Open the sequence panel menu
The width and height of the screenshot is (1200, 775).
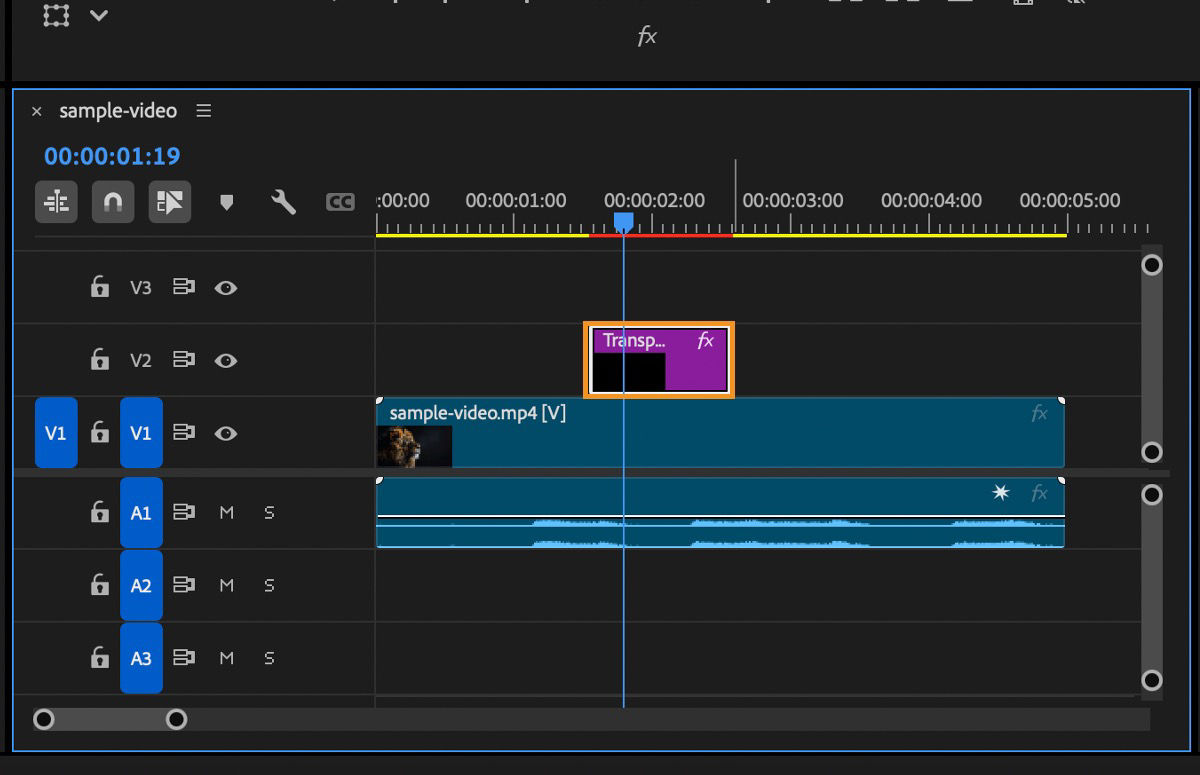coord(203,111)
